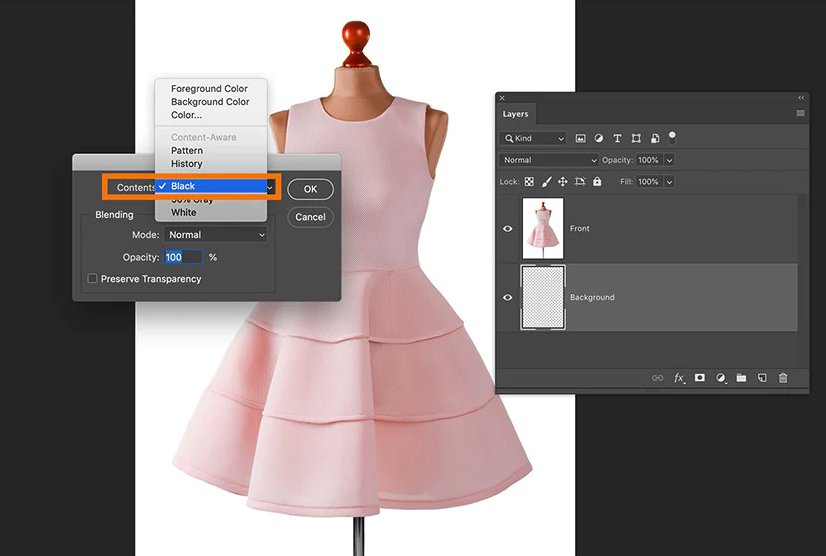This screenshot has width=826, height=556.
Task: Choose White from Contents menu
Action: pyautogui.click(x=183, y=212)
